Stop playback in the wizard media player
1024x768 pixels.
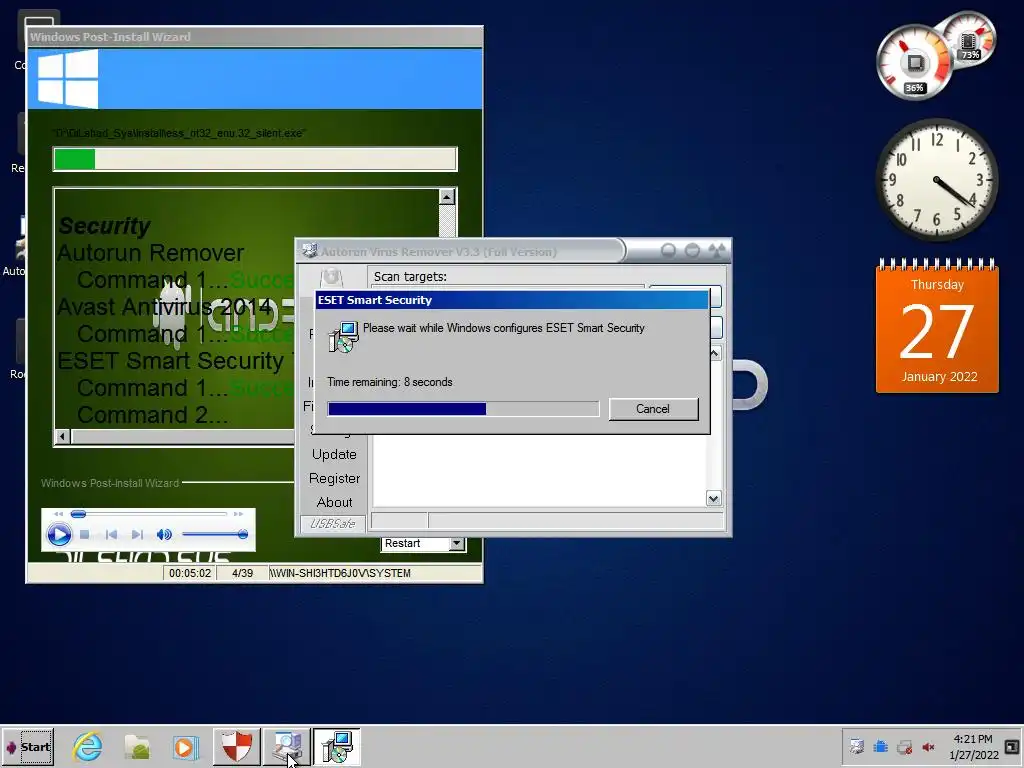tap(85, 535)
